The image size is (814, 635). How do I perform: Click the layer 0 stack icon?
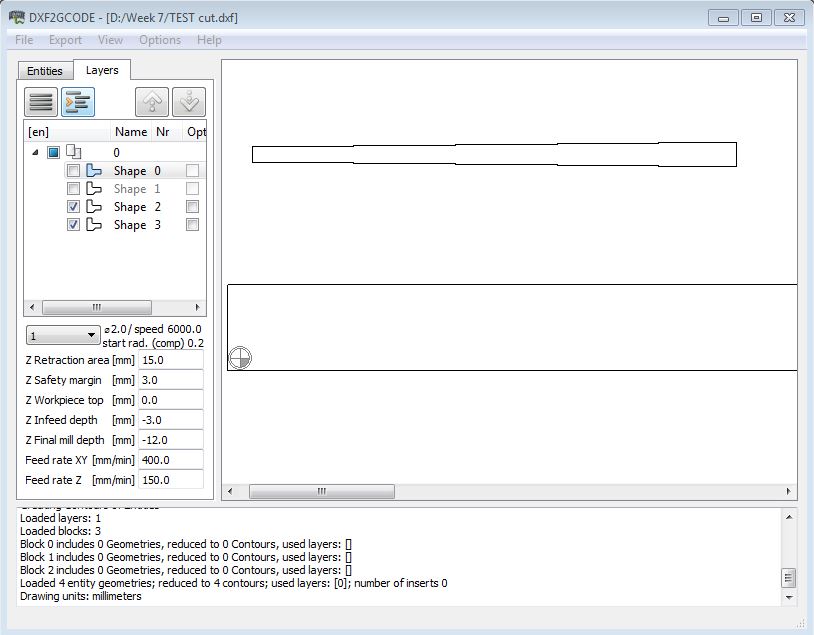click(74, 152)
